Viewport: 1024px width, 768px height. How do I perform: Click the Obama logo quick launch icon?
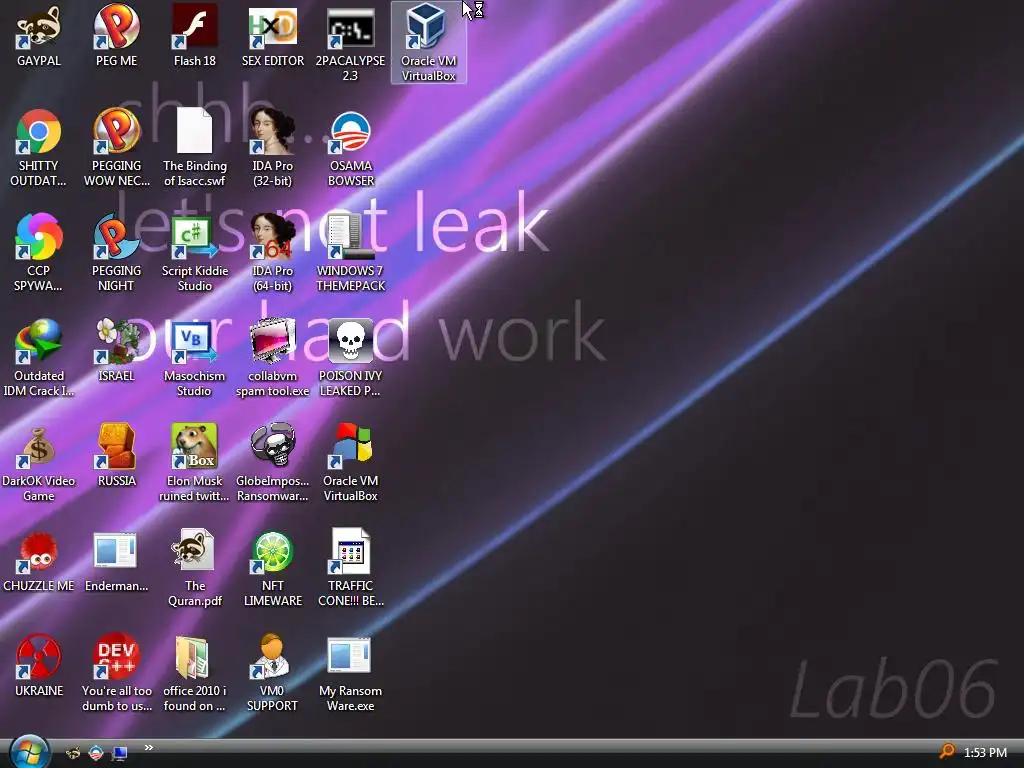(96, 753)
